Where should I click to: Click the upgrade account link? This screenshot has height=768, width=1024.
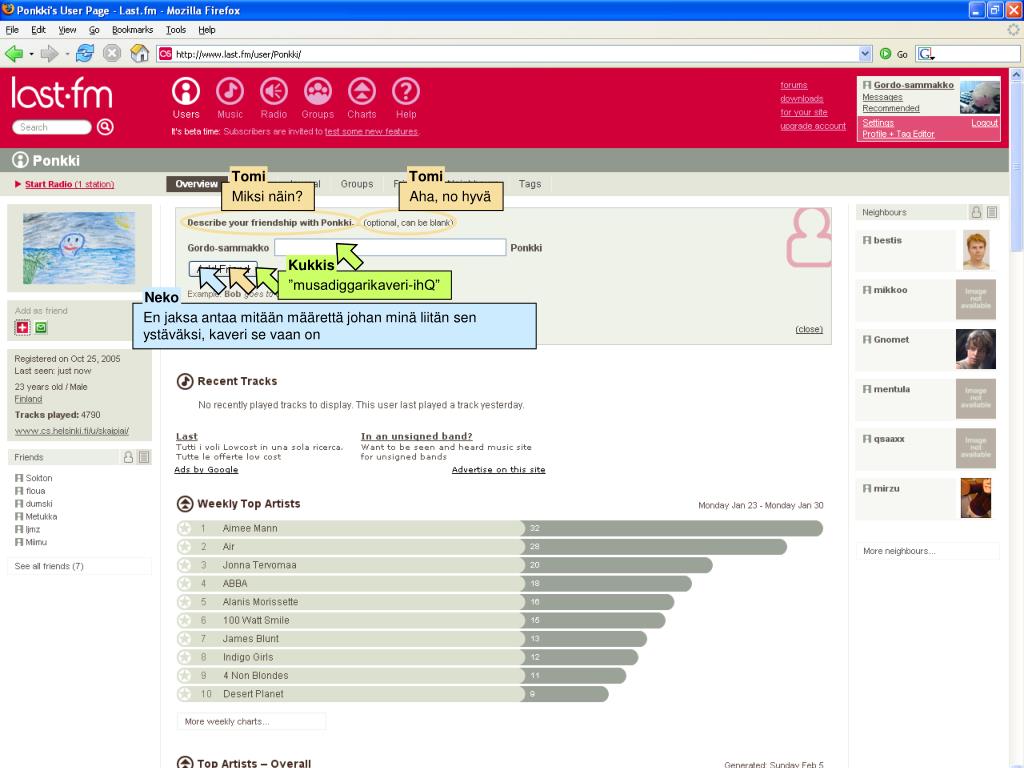point(812,126)
